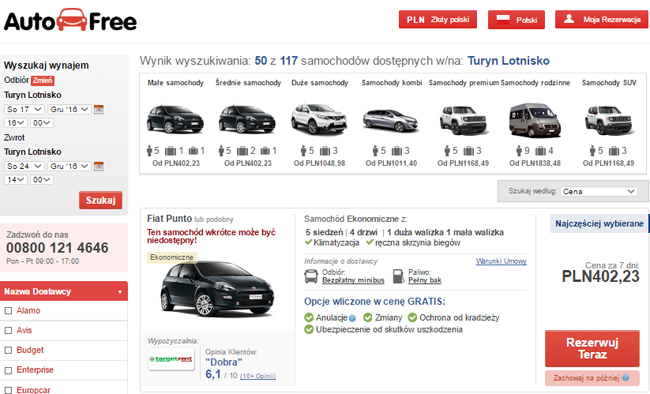Open return date calendar icon
Image resolution: width=650 pixels, height=394 pixels.
pyautogui.click(x=99, y=166)
